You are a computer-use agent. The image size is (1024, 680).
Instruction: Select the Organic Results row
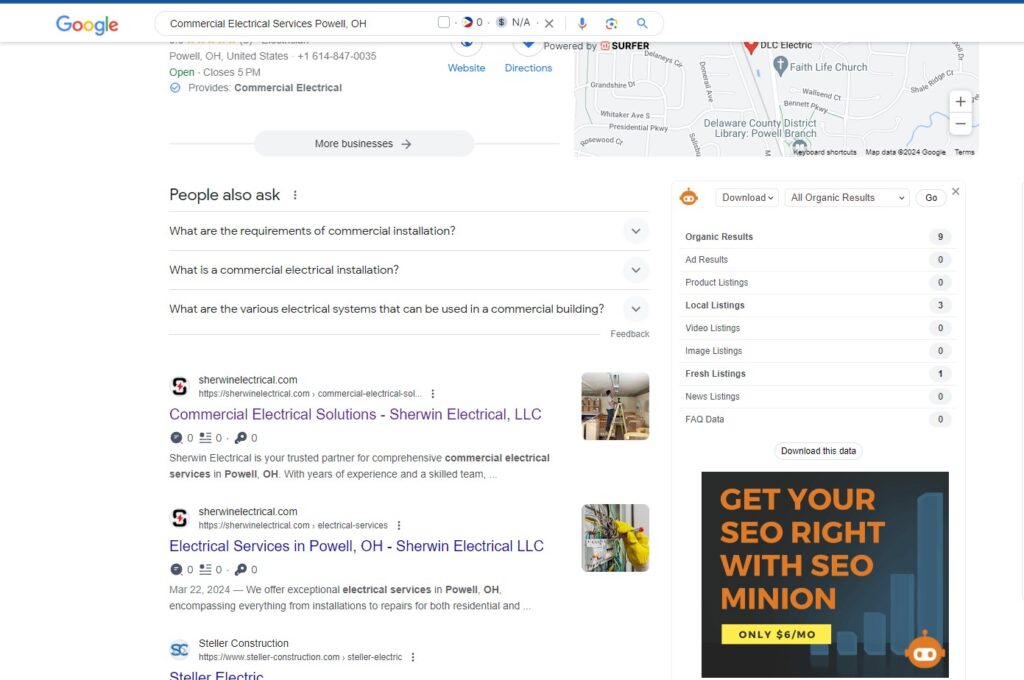[x=817, y=236]
